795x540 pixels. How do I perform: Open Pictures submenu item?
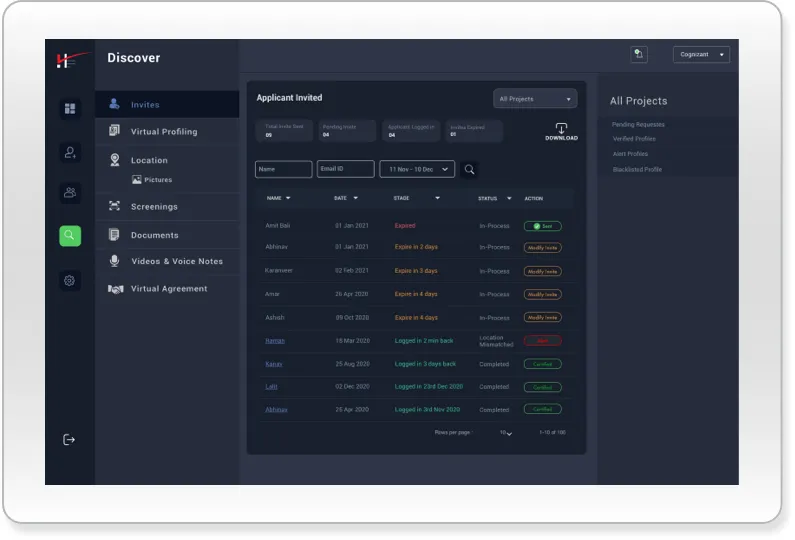coord(152,179)
